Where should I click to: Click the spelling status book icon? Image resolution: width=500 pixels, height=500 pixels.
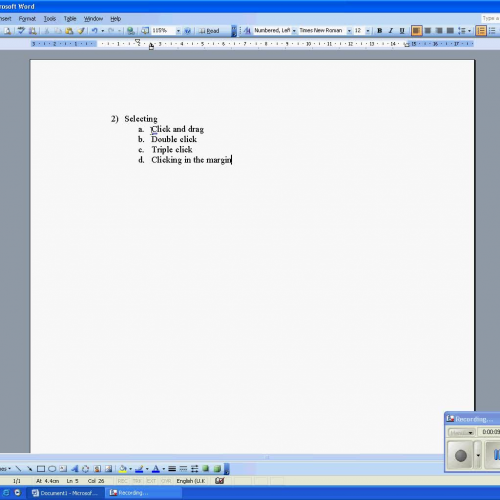220,481
